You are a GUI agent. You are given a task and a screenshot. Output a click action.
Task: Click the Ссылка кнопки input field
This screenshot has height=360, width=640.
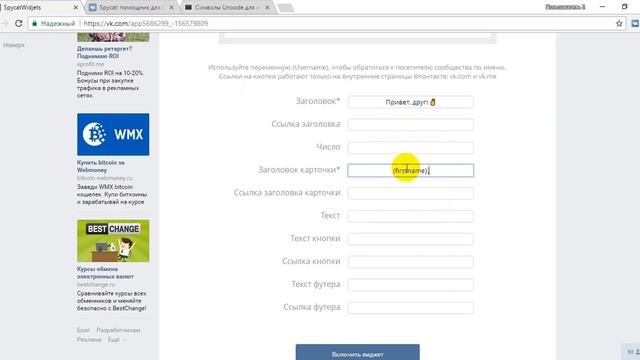(411, 262)
